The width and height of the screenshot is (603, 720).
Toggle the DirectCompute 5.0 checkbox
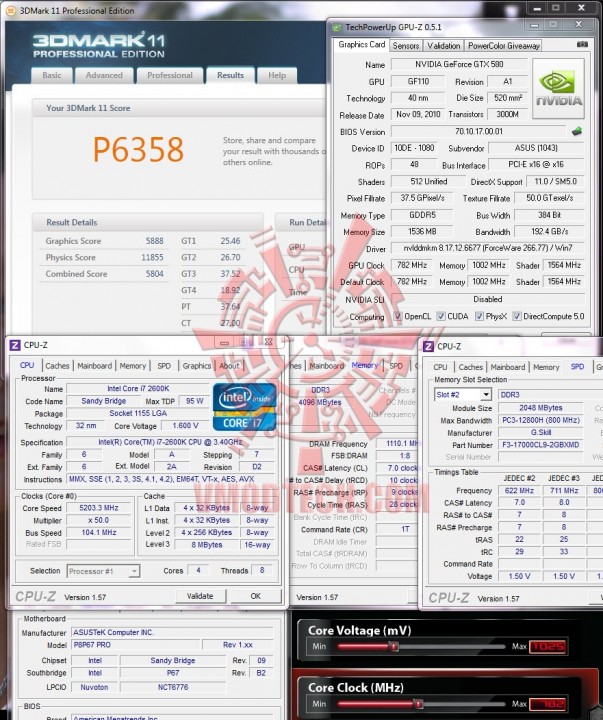click(517, 316)
